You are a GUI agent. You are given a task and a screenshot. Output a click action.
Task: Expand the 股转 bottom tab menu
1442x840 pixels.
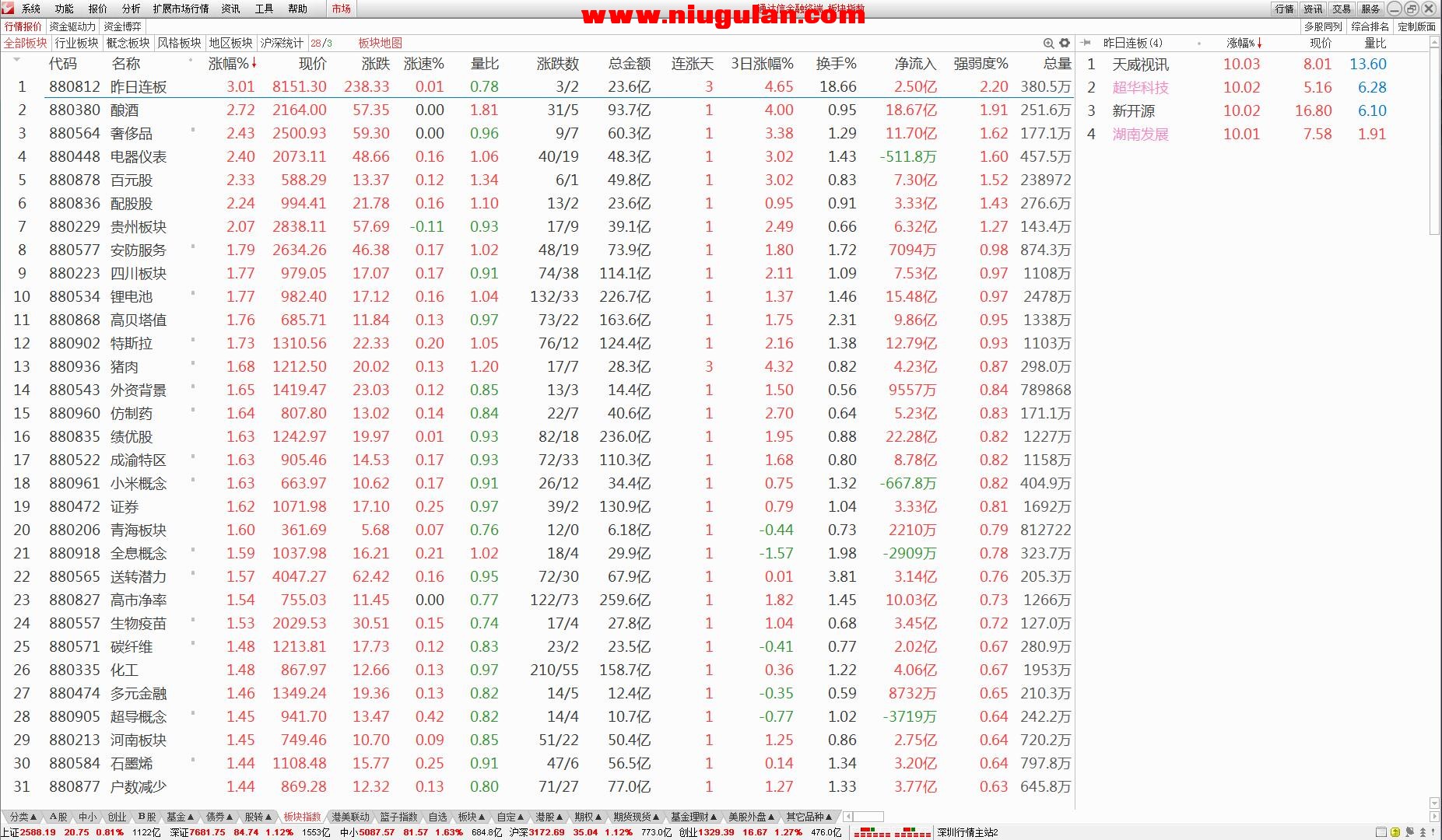(258, 817)
